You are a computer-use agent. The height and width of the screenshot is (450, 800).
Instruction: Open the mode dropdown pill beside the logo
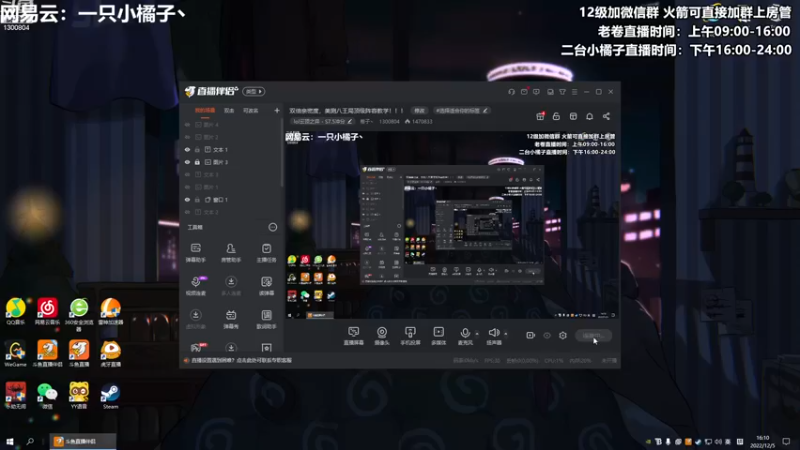[x=254, y=91]
